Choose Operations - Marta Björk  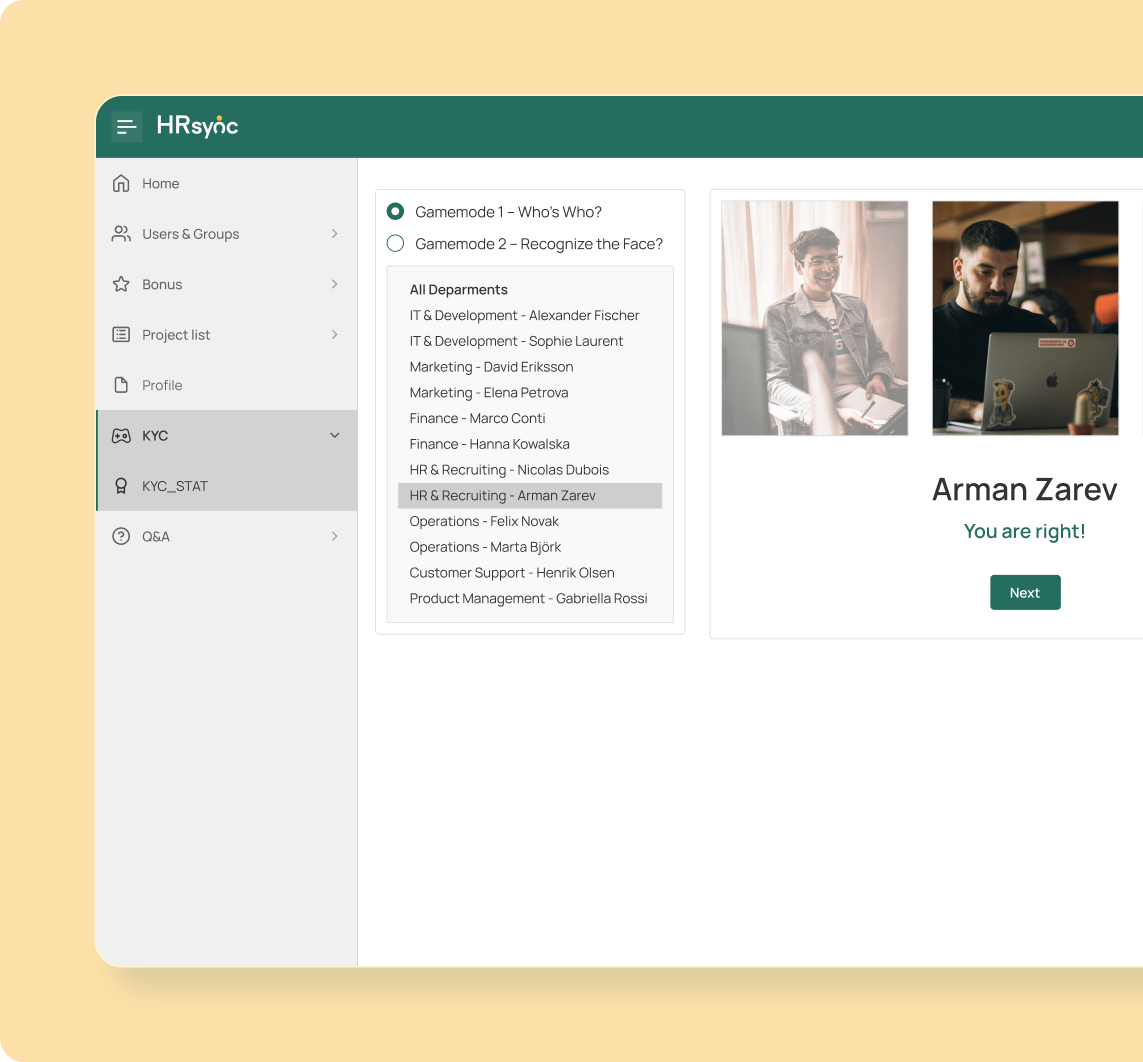[x=530, y=547]
